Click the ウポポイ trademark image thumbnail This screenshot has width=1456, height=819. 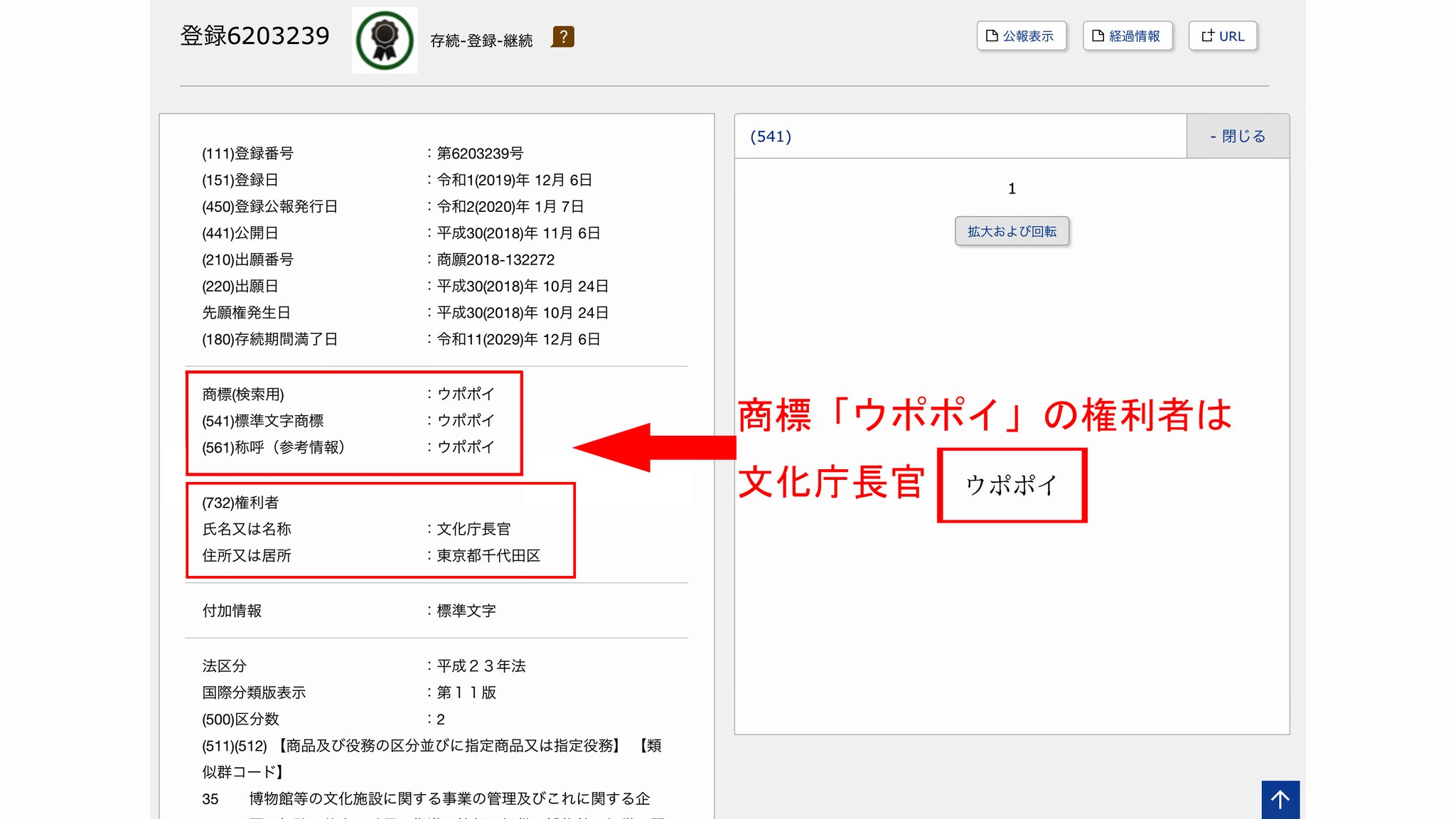pos(1012,486)
